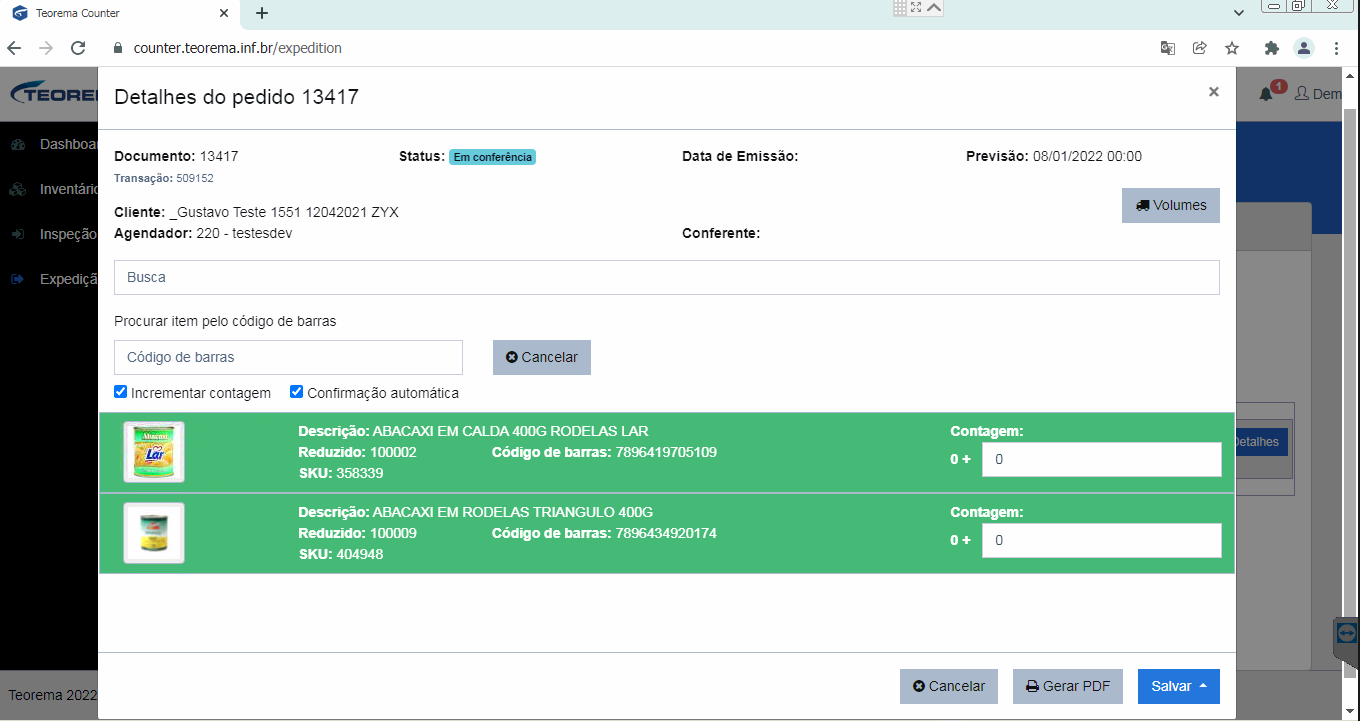The height and width of the screenshot is (721, 1360).
Task: Open the Volumes button with truck icon
Action: click(1171, 205)
